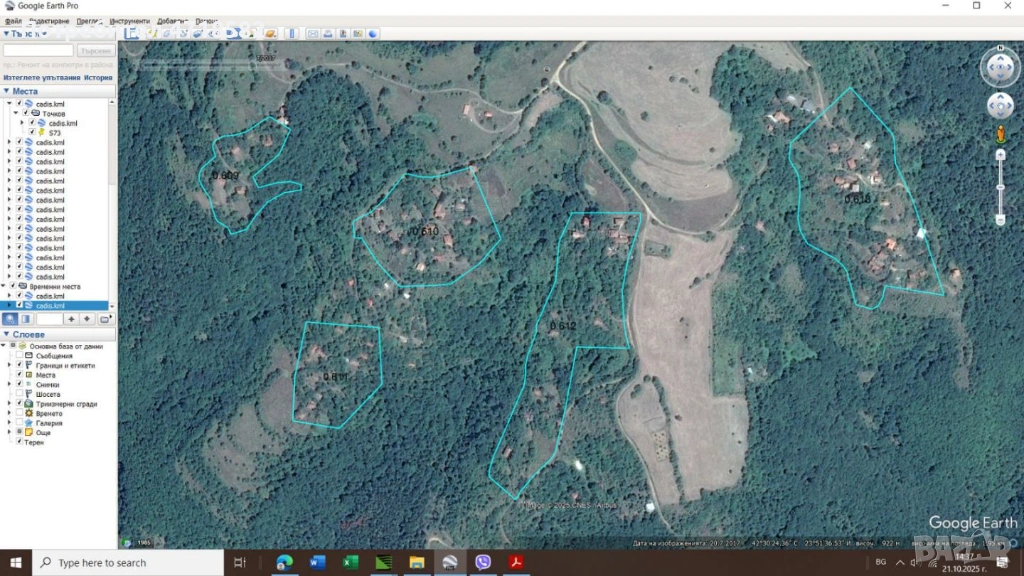1024x576 pixels.
Task: Uncheck the Терен layer checkbox
Action: point(19,441)
